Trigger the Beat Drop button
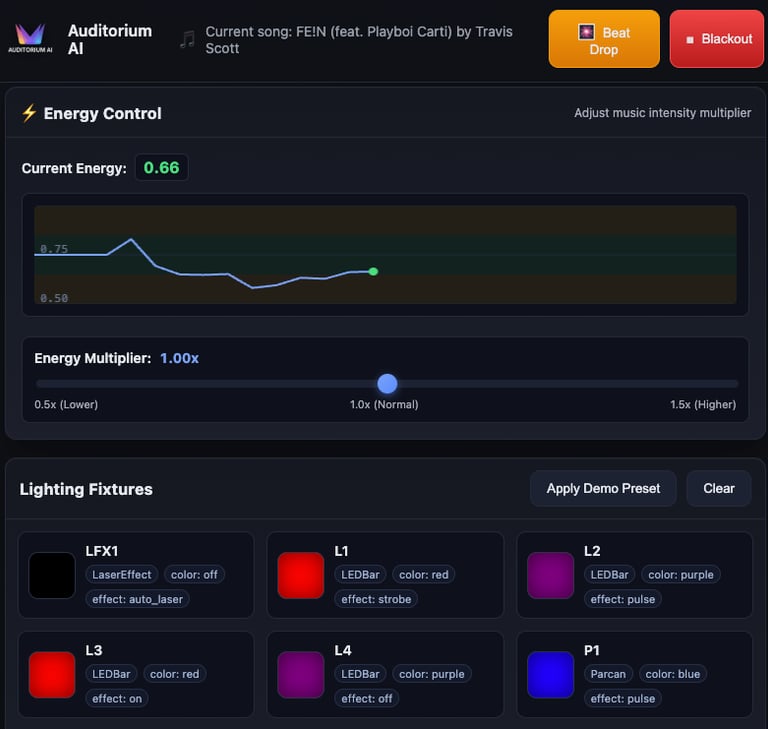The height and width of the screenshot is (729, 768). (x=604, y=39)
